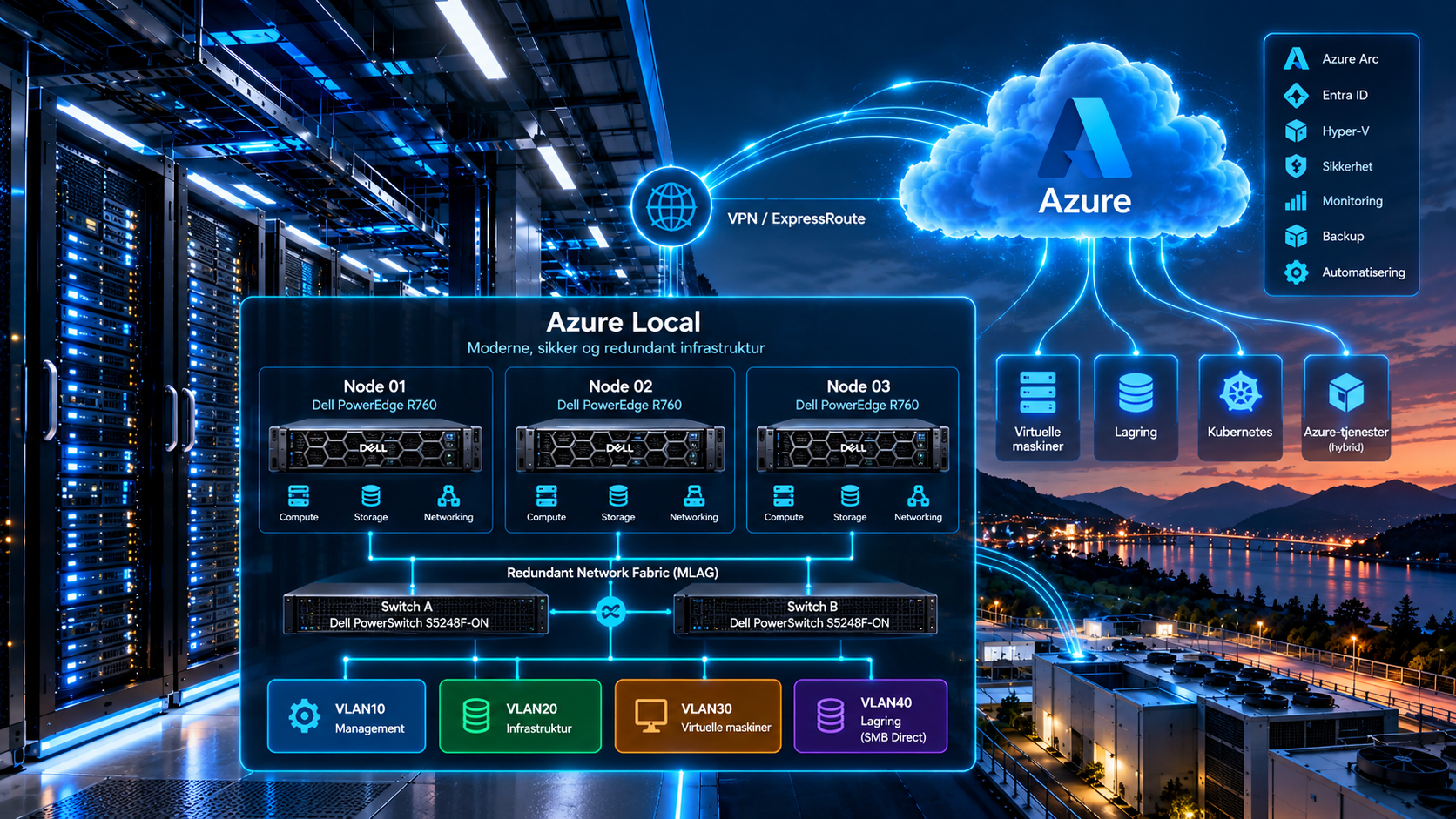Image resolution: width=1456 pixels, height=819 pixels.
Task: Click the Backup box icon
Action: [1296, 236]
